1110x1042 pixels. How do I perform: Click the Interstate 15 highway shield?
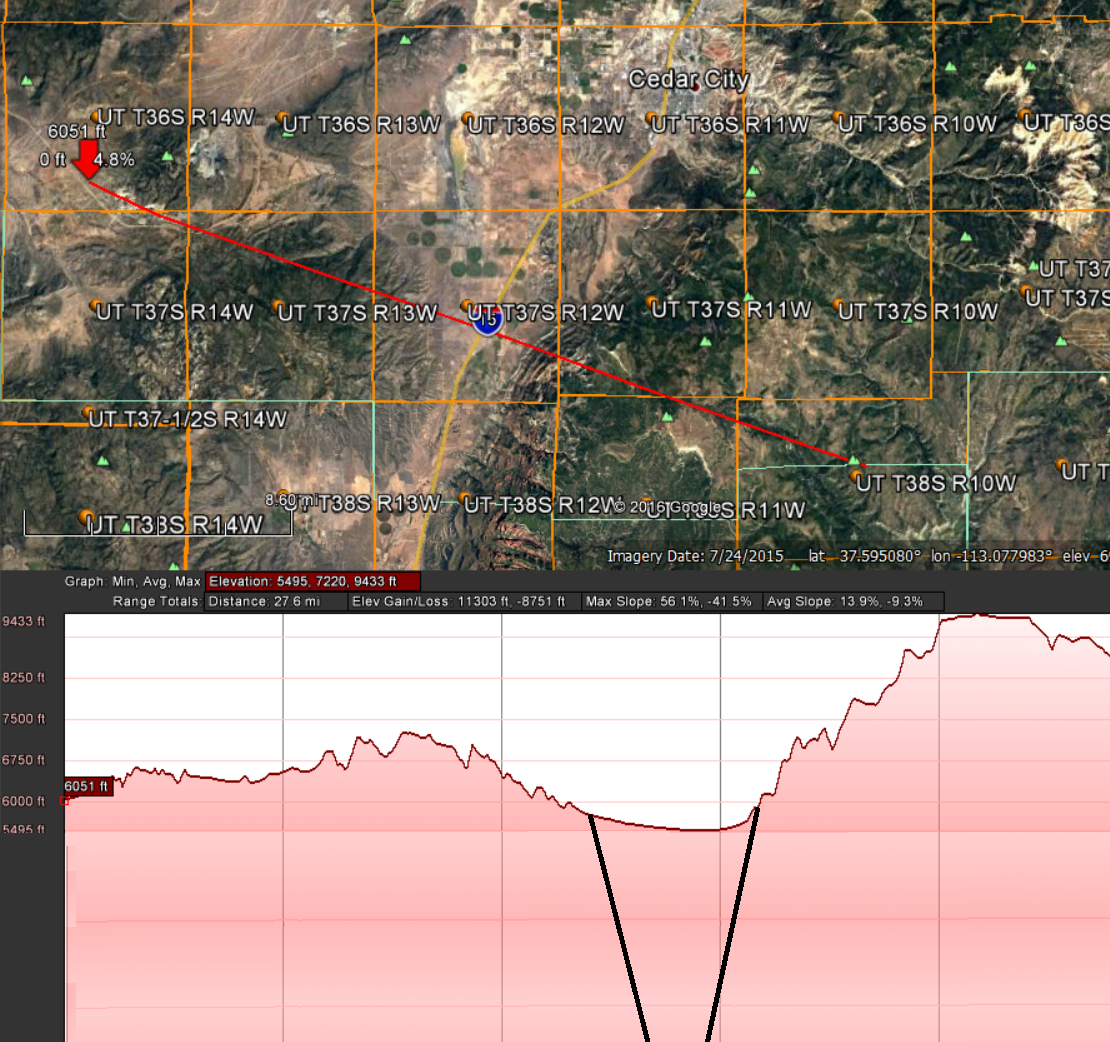[x=487, y=322]
